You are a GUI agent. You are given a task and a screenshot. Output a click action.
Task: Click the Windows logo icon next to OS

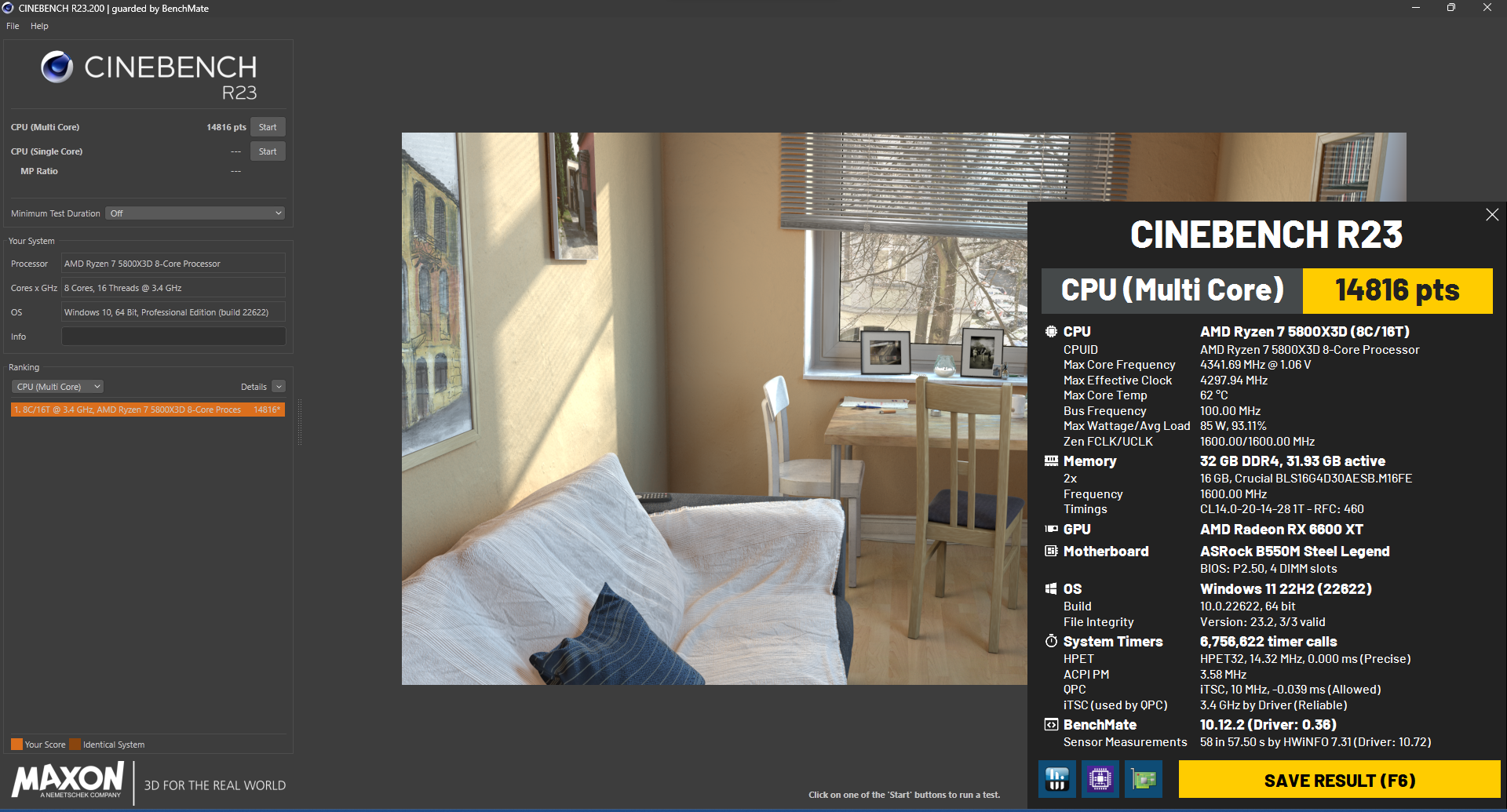point(1052,588)
